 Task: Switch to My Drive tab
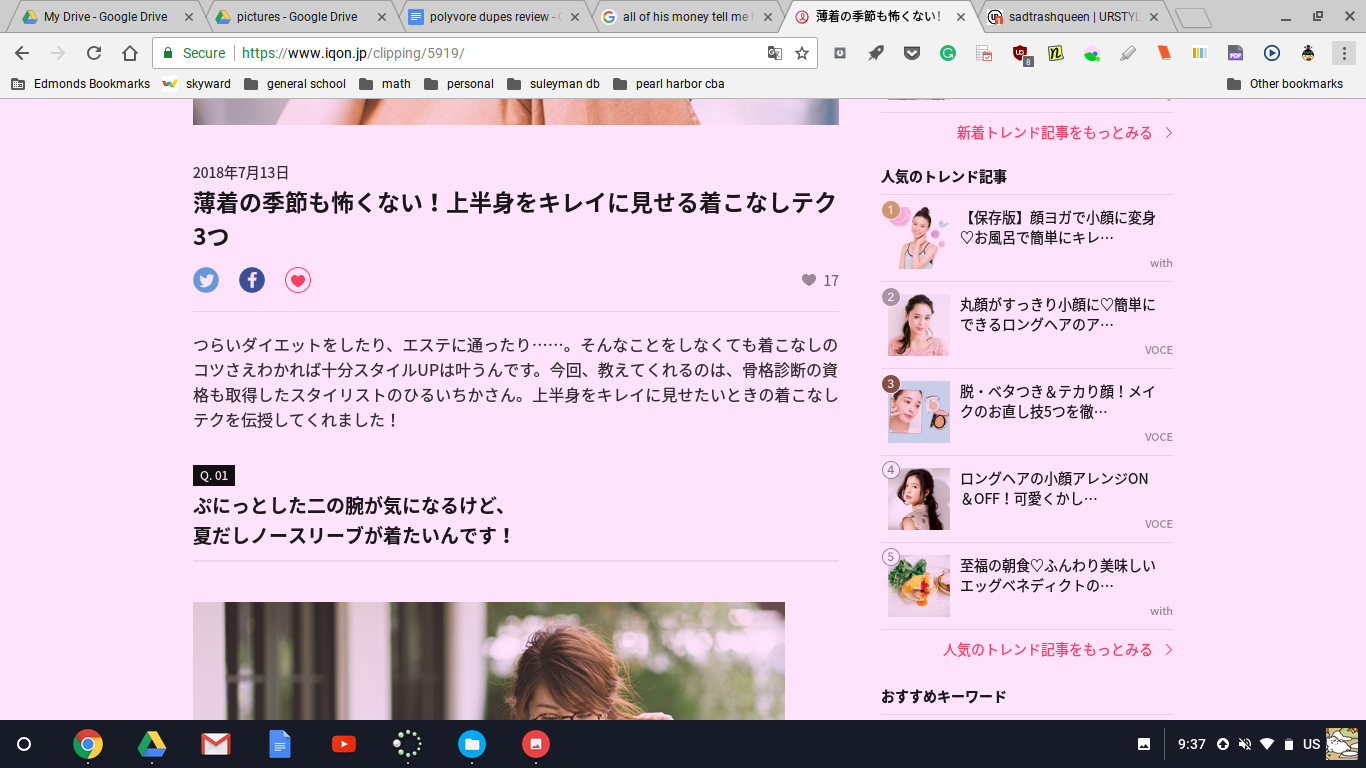click(105, 17)
